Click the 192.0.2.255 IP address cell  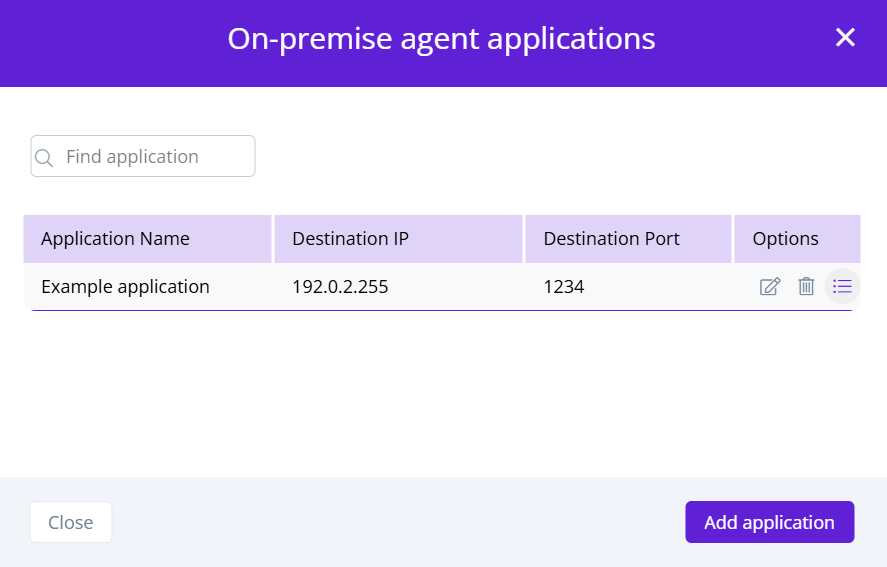click(340, 287)
